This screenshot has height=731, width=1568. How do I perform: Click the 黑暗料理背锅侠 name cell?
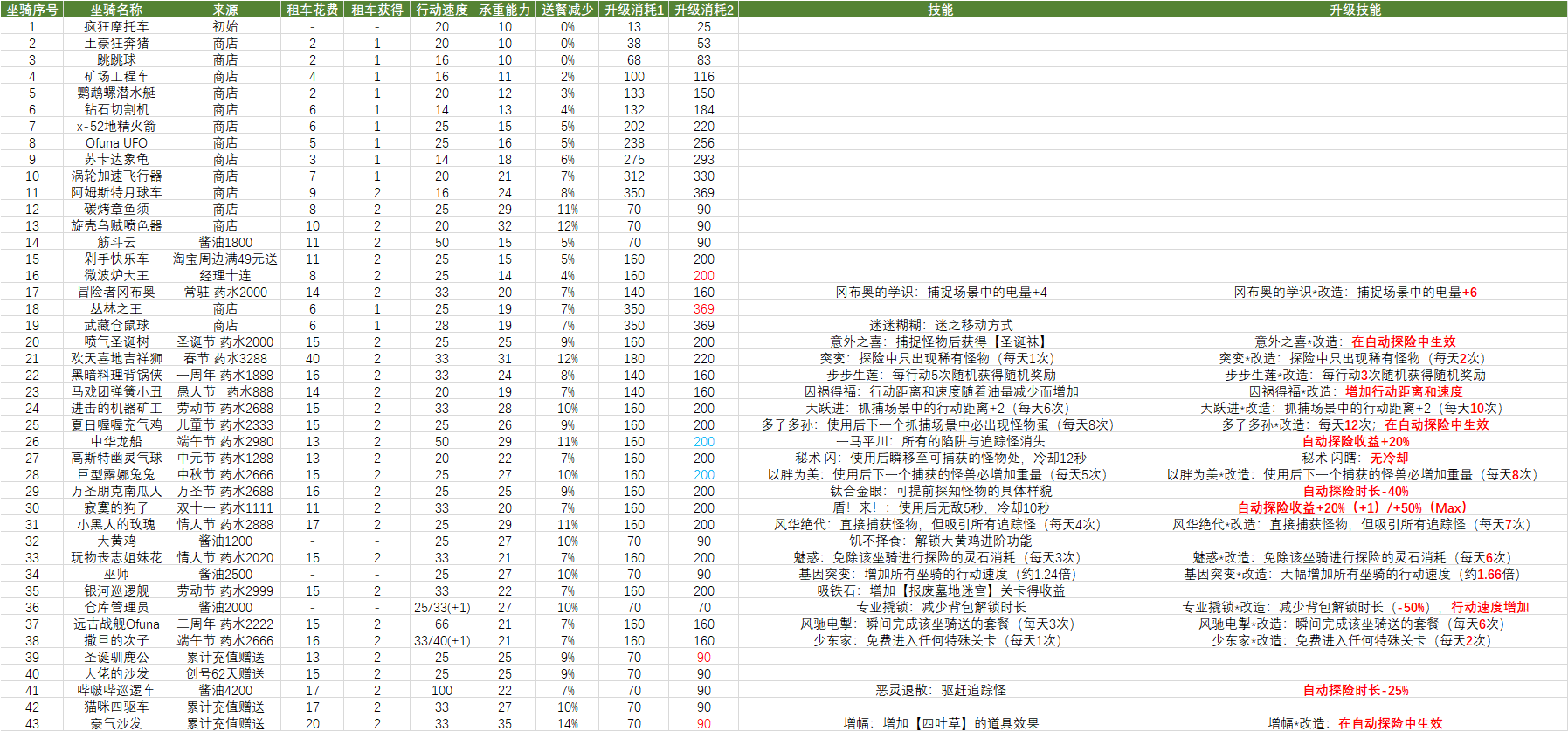116,375
